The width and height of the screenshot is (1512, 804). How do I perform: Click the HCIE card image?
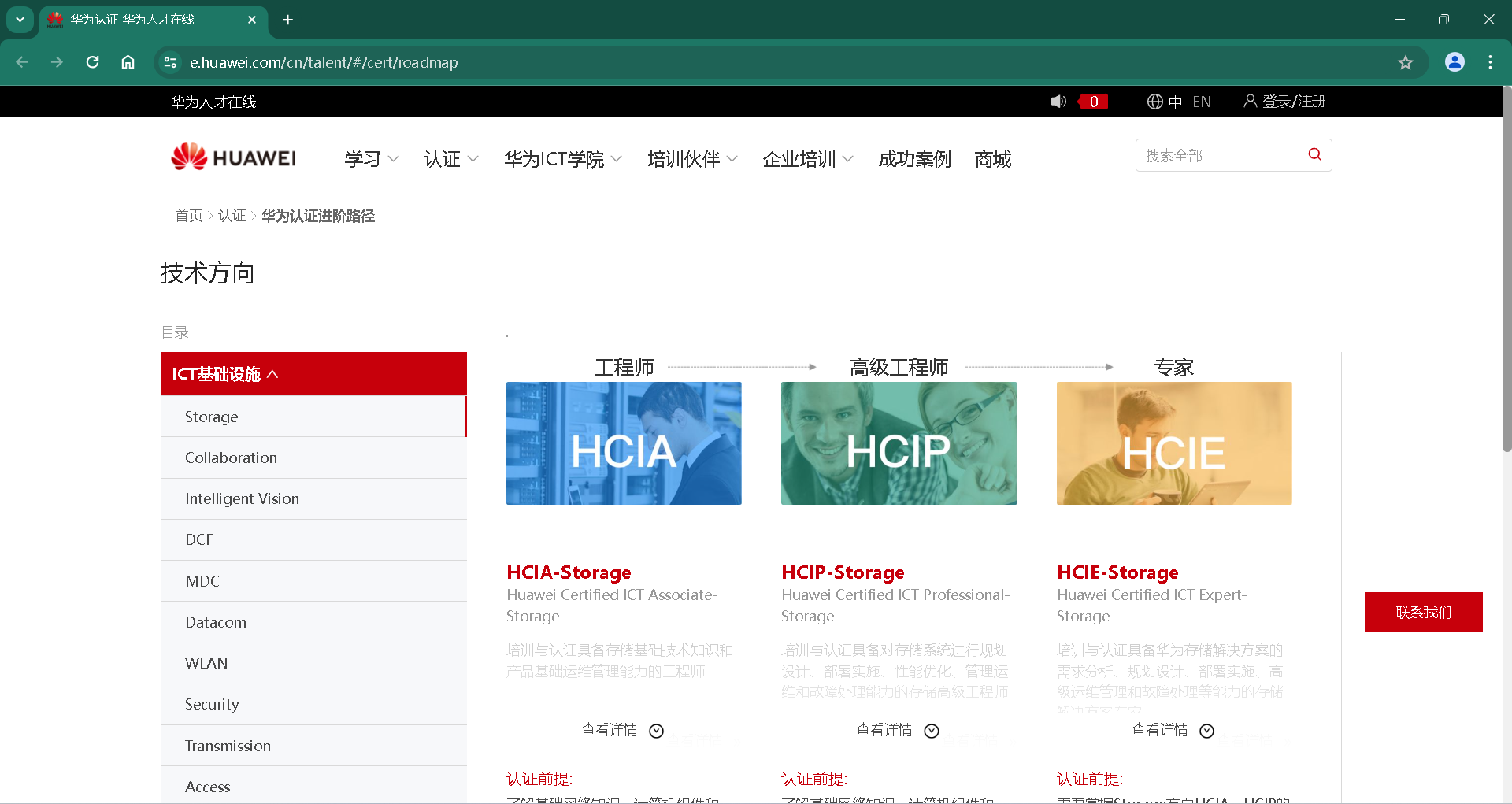click(x=1174, y=443)
